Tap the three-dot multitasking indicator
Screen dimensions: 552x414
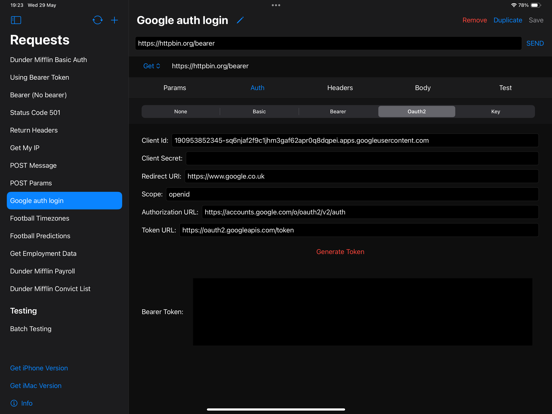(276, 5)
